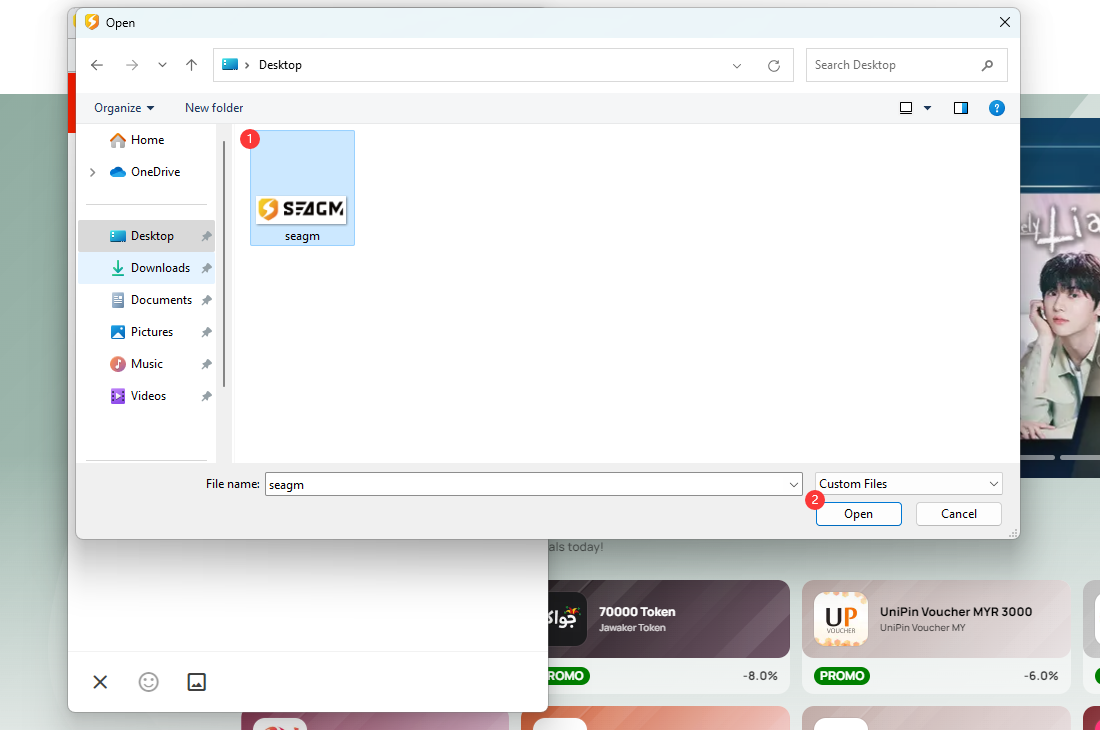Open Pictures in navigation pane
1100x730 pixels.
pos(147,332)
